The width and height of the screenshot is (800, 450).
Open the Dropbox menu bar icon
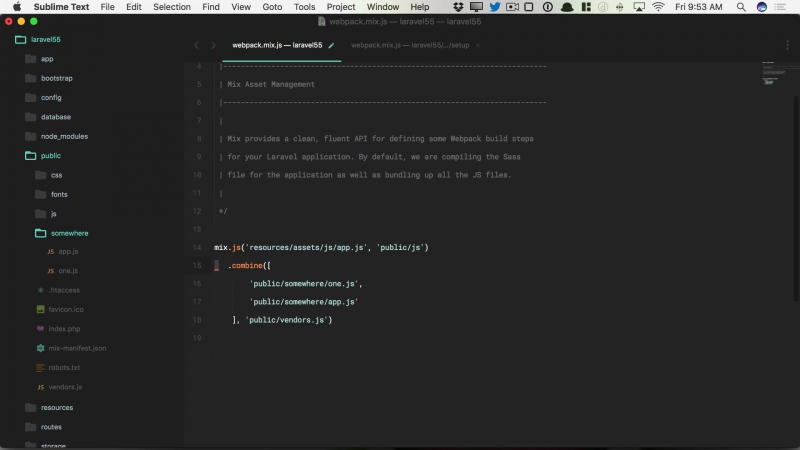[x=458, y=7]
